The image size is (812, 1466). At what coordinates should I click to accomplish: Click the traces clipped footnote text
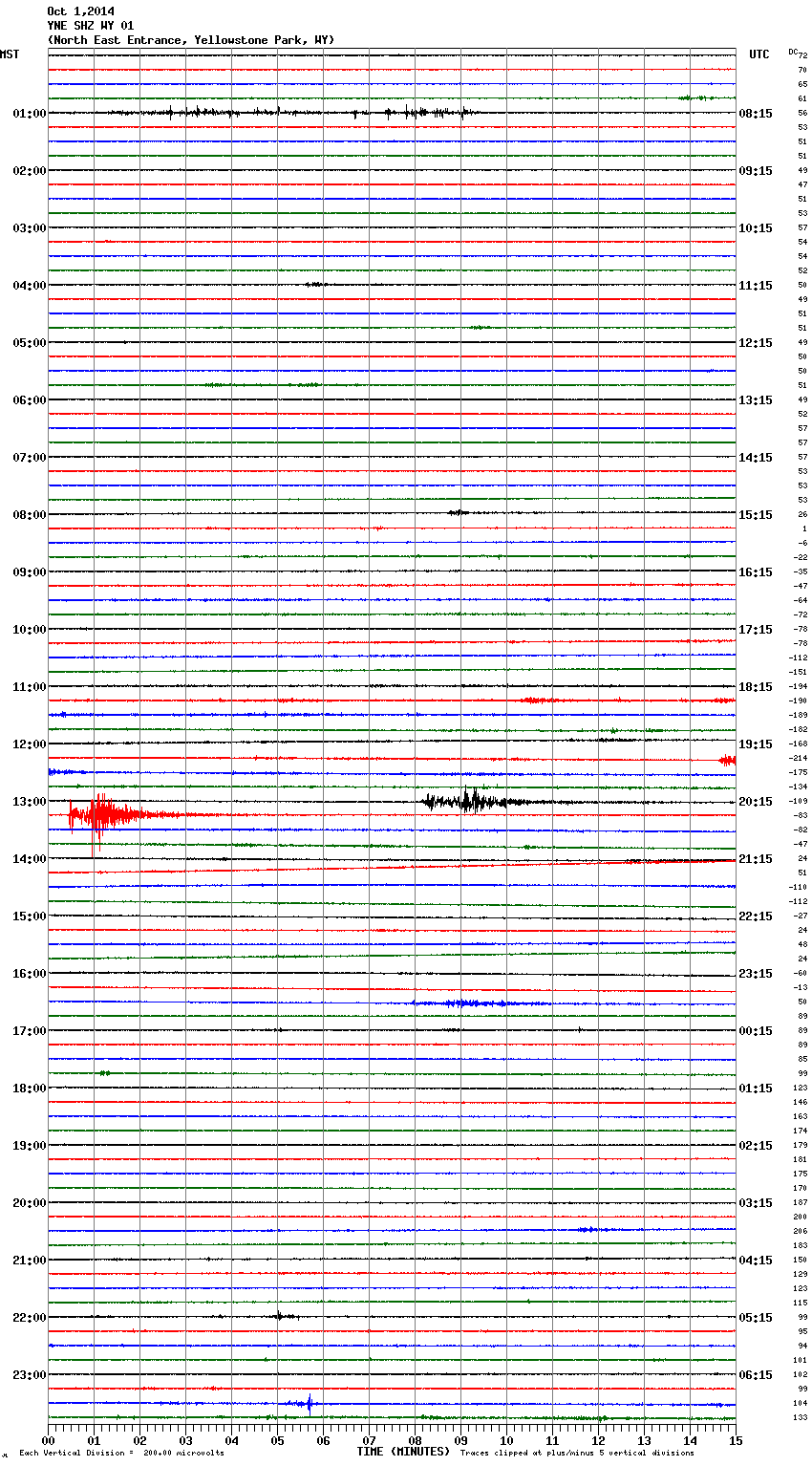click(x=577, y=1454)
